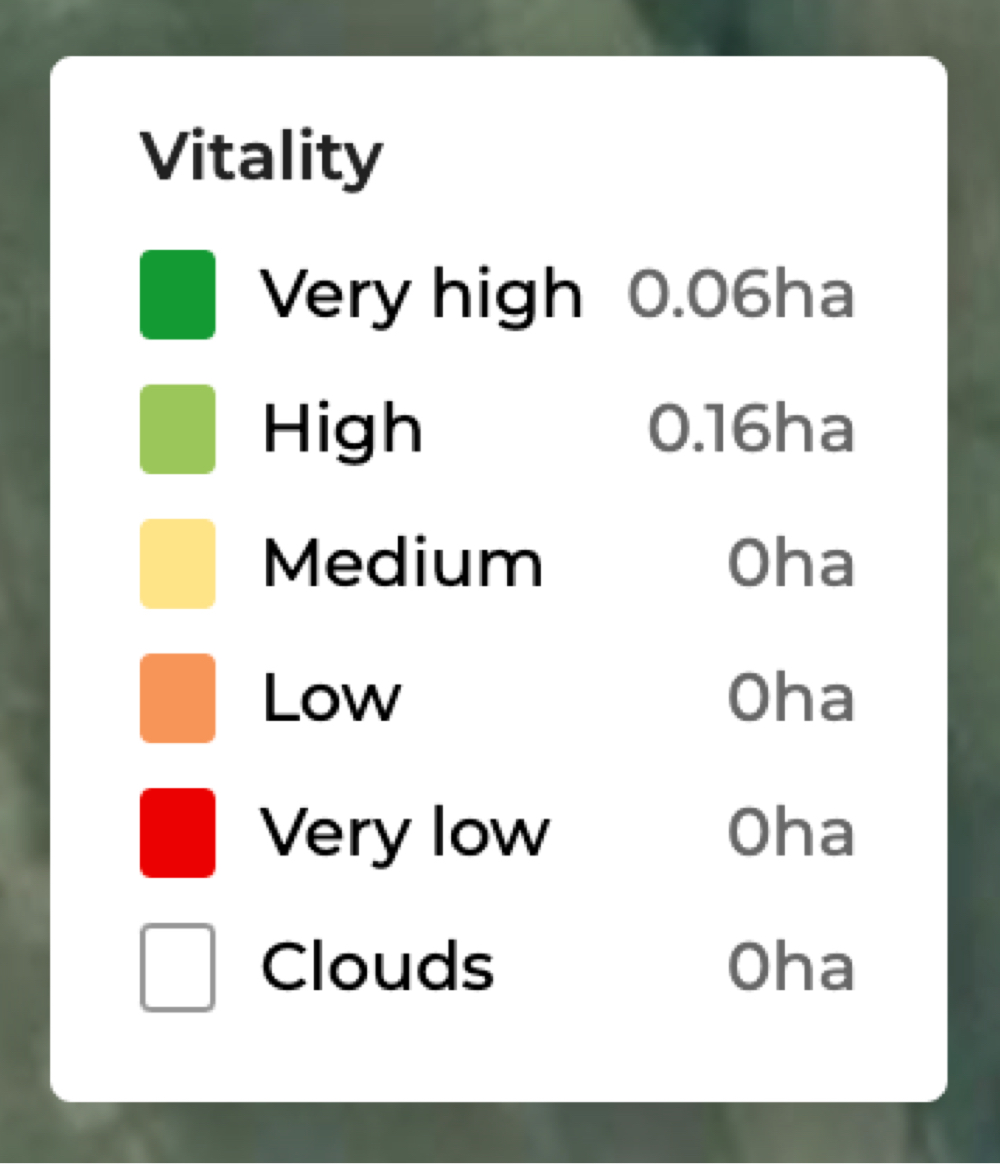Select the Clouds label
The height and width of the screenshot is (1164, 1000).
(378, 966)
